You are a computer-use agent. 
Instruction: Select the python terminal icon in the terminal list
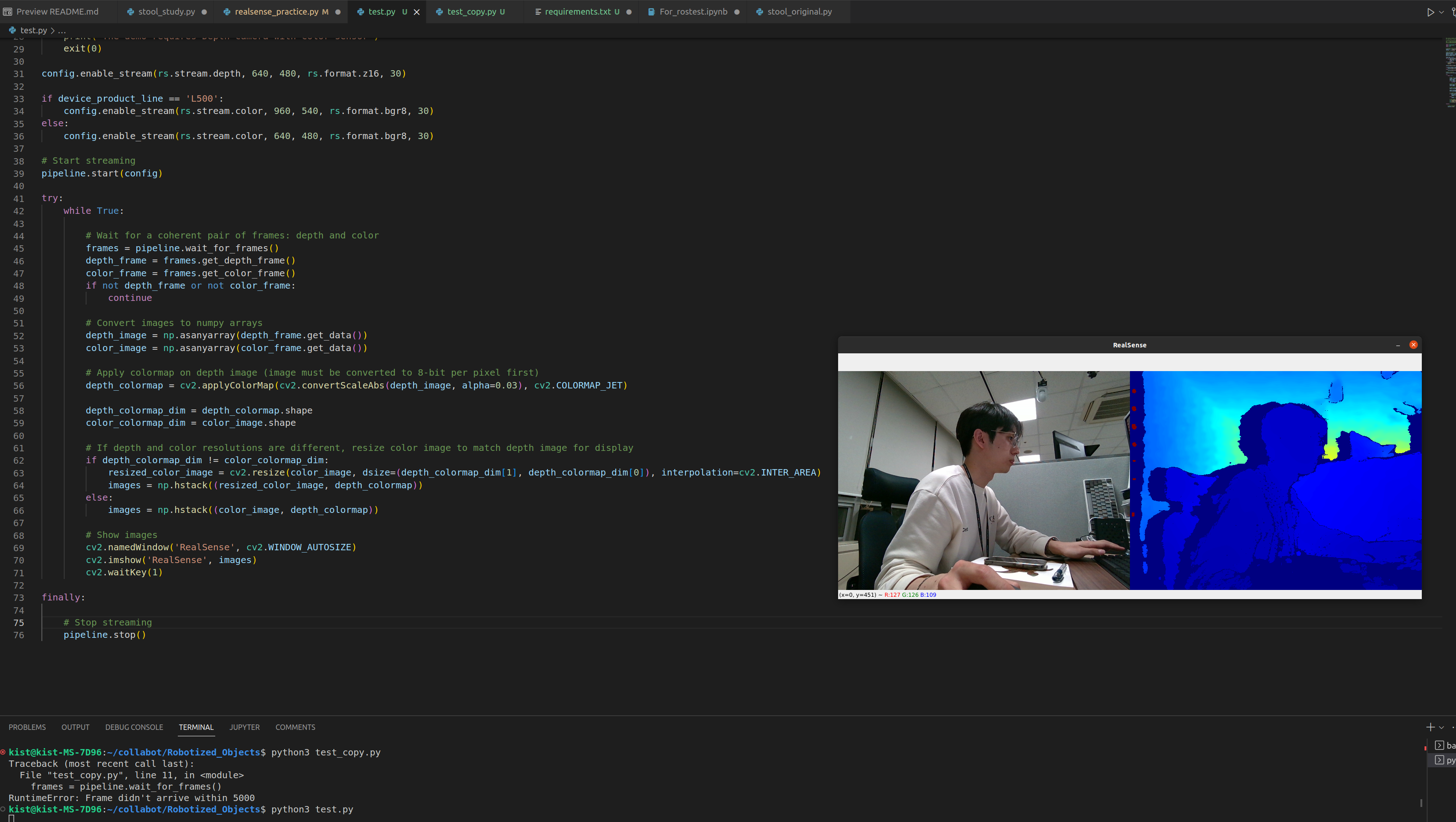point(1439,760)
